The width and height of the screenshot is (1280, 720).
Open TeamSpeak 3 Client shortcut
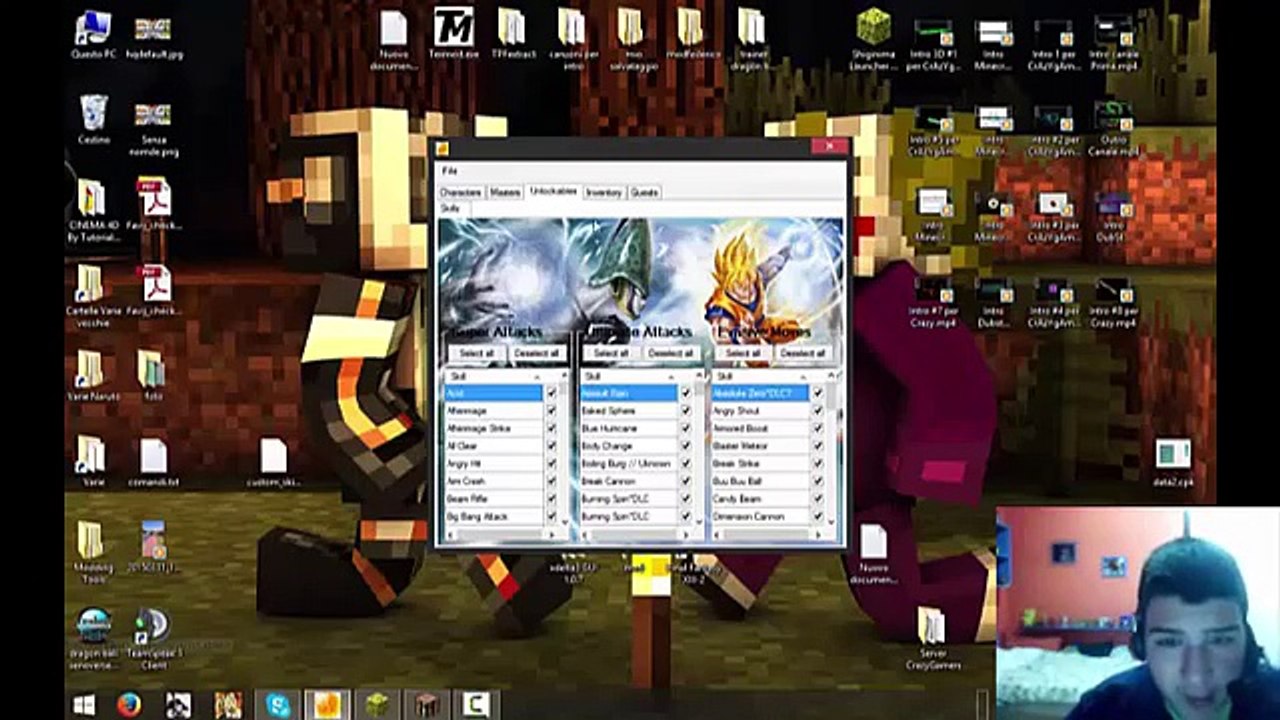[153, 638]
